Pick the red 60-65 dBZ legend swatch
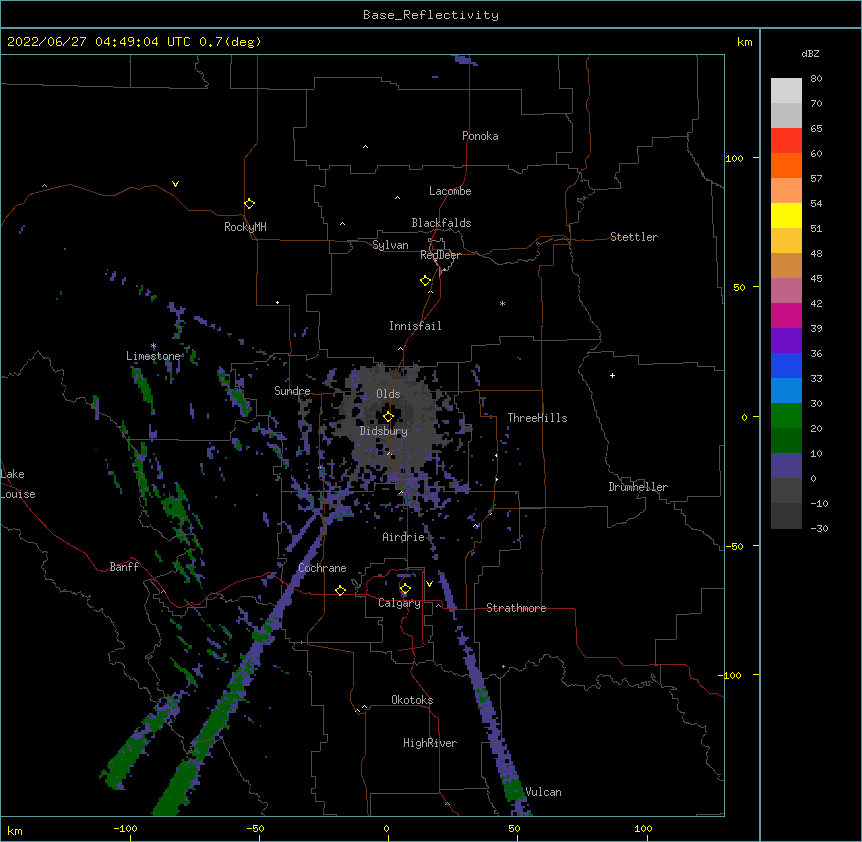This screenshot has height=842, width=862. (786, 140)
